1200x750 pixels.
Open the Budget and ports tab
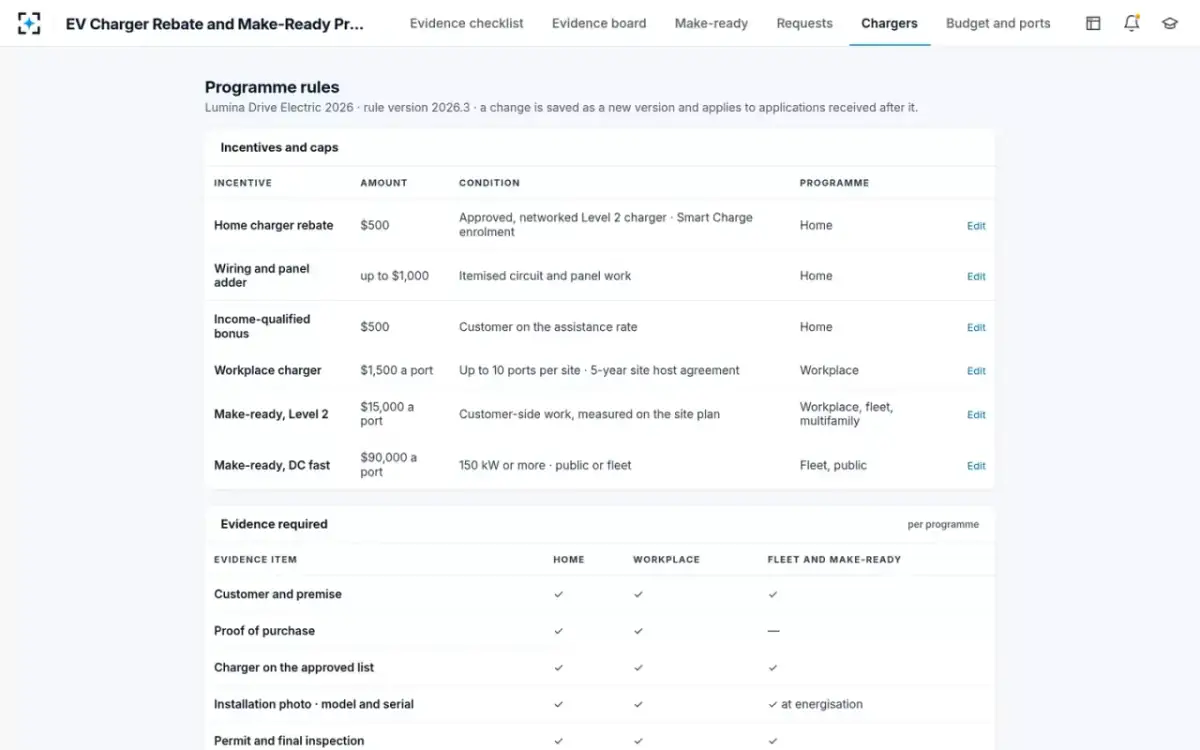point(998,23)
